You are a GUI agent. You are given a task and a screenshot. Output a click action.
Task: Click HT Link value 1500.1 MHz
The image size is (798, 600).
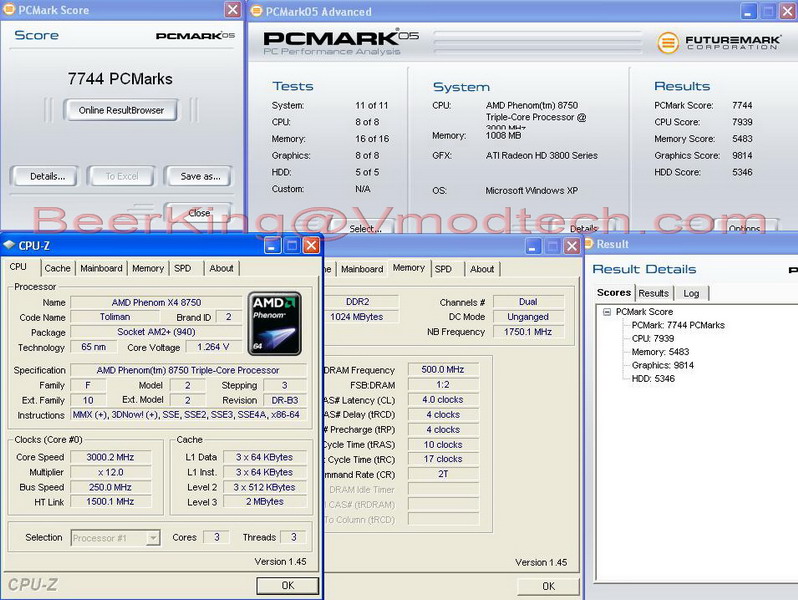[x=110, y=502]
